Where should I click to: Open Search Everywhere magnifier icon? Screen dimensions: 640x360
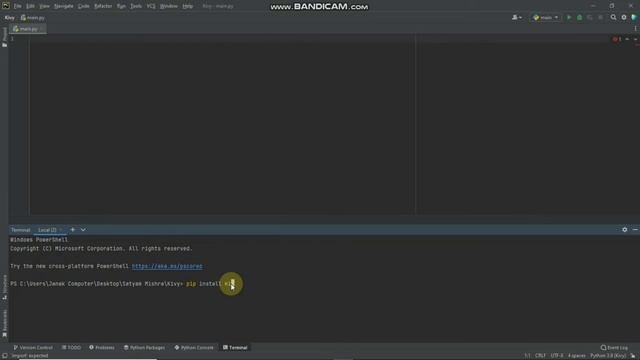tap(613, 18)
